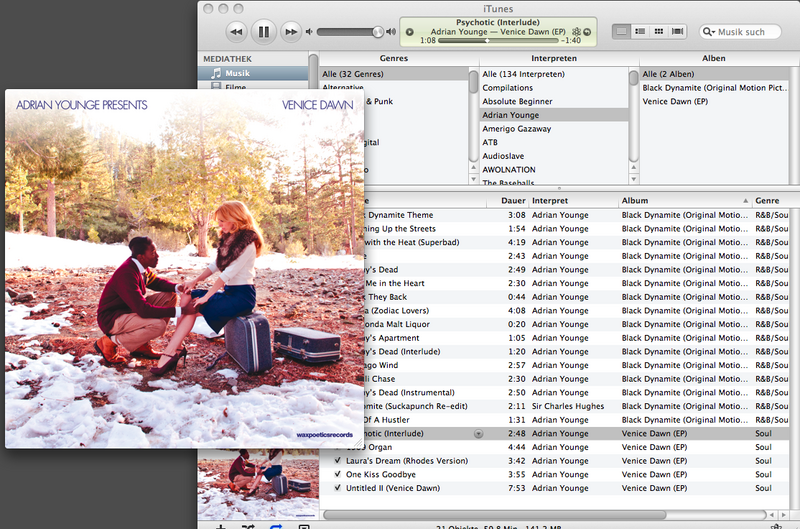Click the playback progress bar
Viewport: 800px width, 529px height.
click(x=498, y=40)
